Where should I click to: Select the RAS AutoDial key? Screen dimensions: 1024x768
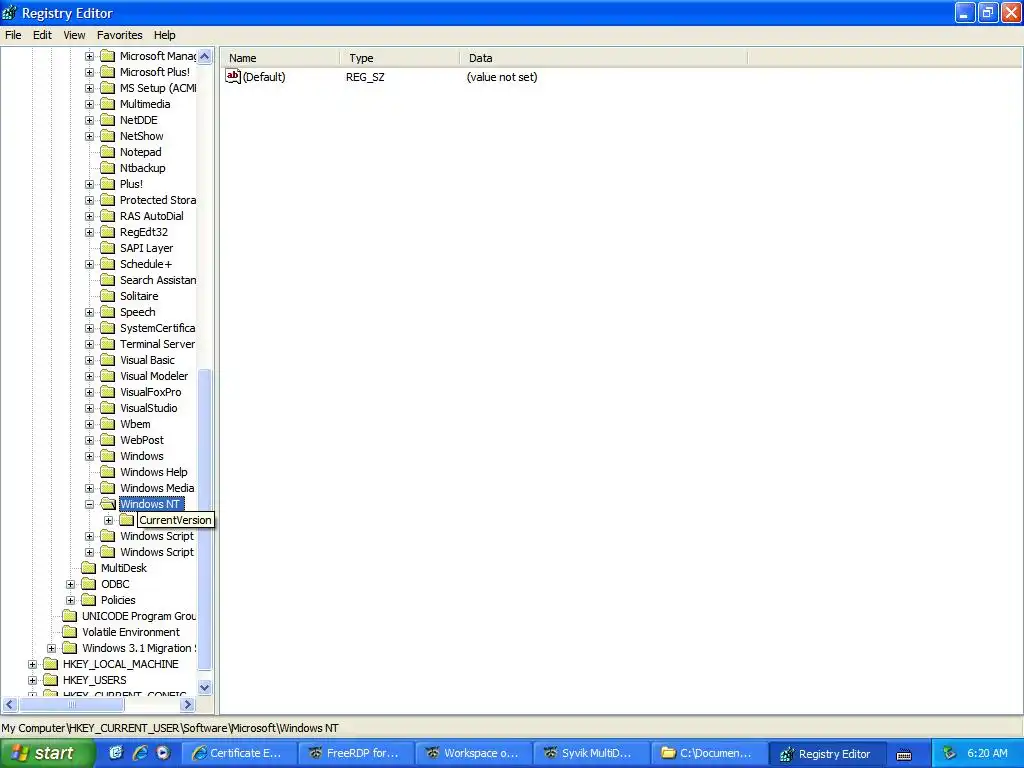(x=152, y=216)
